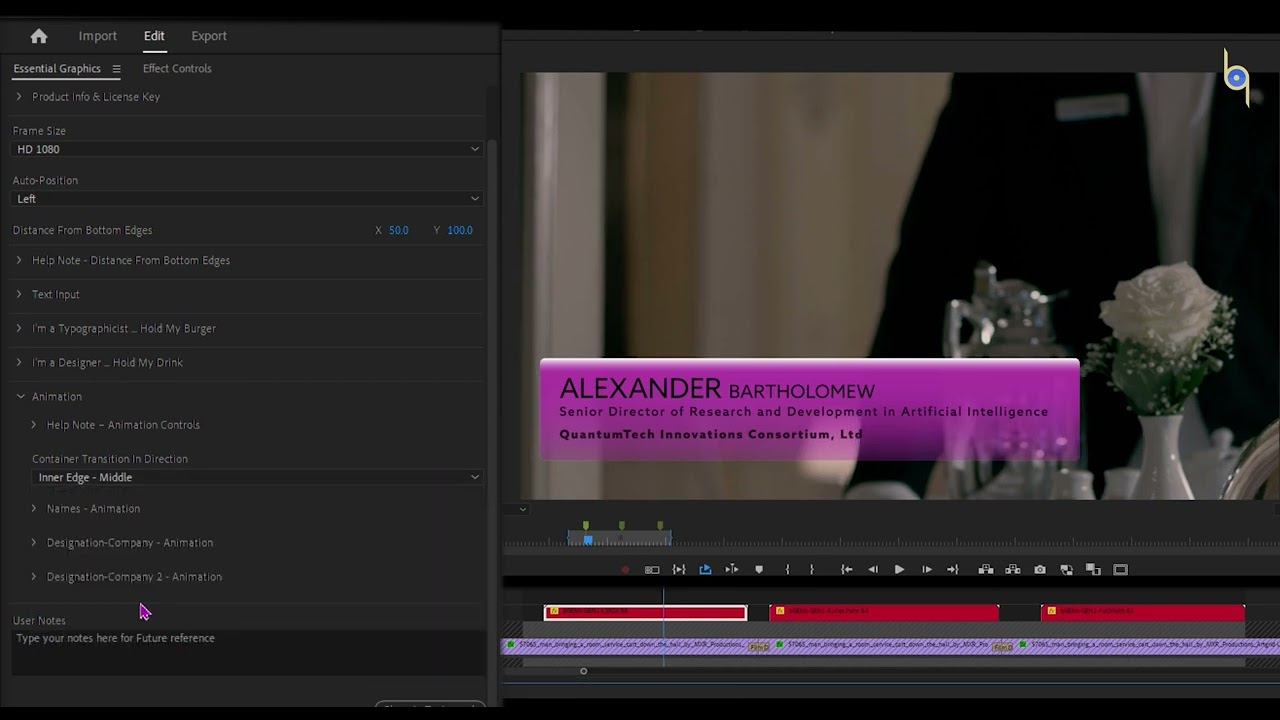Switch to the Export tab
This screenshot has width=1280, height=720.
[x=209, y=36]
